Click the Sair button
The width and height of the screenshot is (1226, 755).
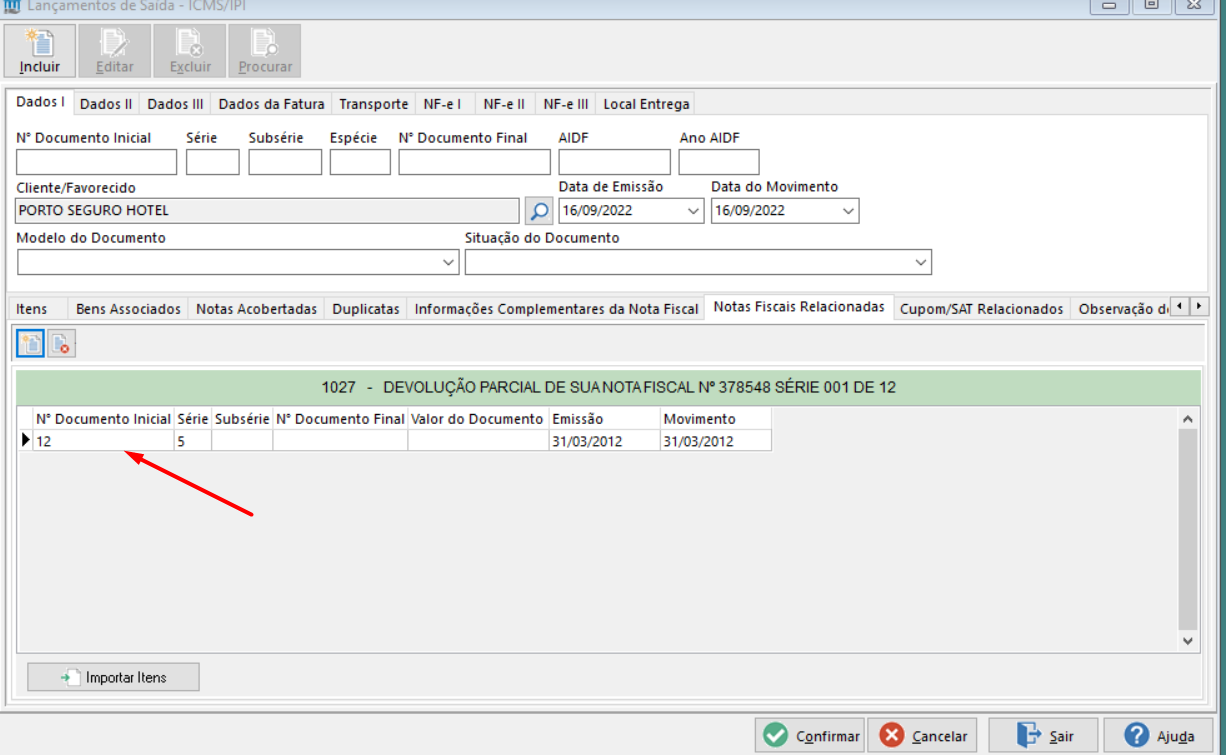pos(1043,736)
